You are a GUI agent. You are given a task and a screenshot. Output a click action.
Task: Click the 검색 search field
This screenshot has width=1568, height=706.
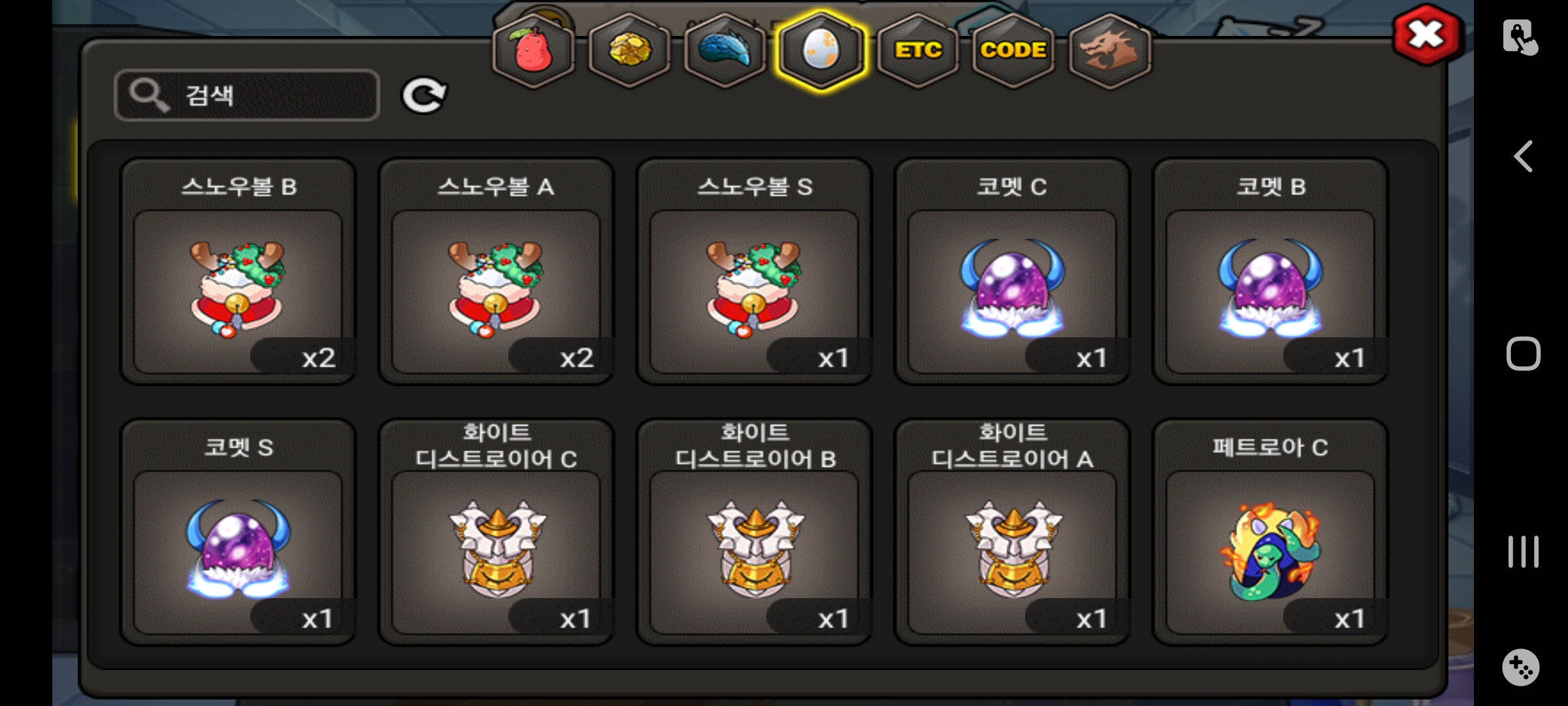click(x=247, y=95)
